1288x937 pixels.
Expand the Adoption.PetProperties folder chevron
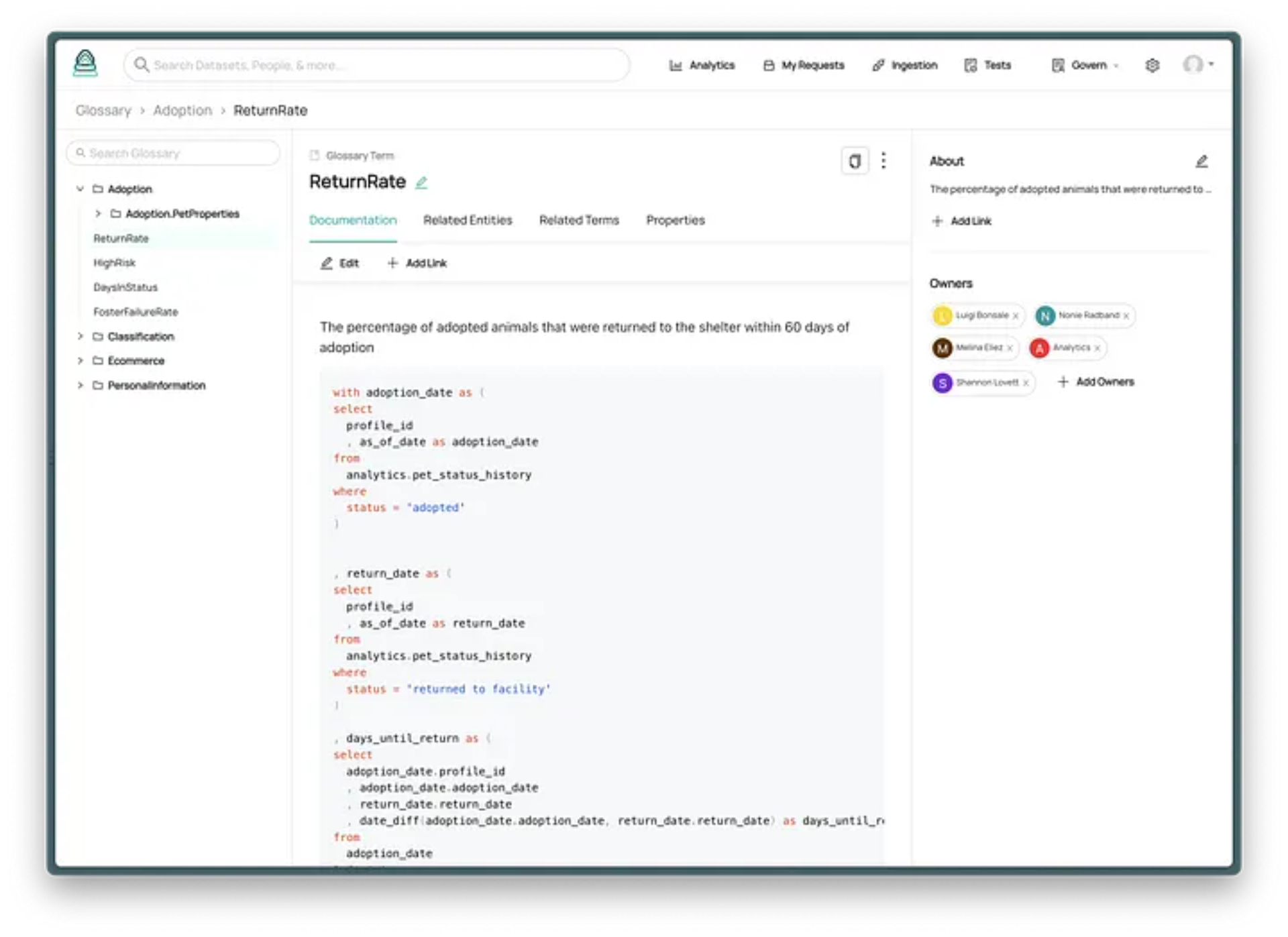point(98,213)
